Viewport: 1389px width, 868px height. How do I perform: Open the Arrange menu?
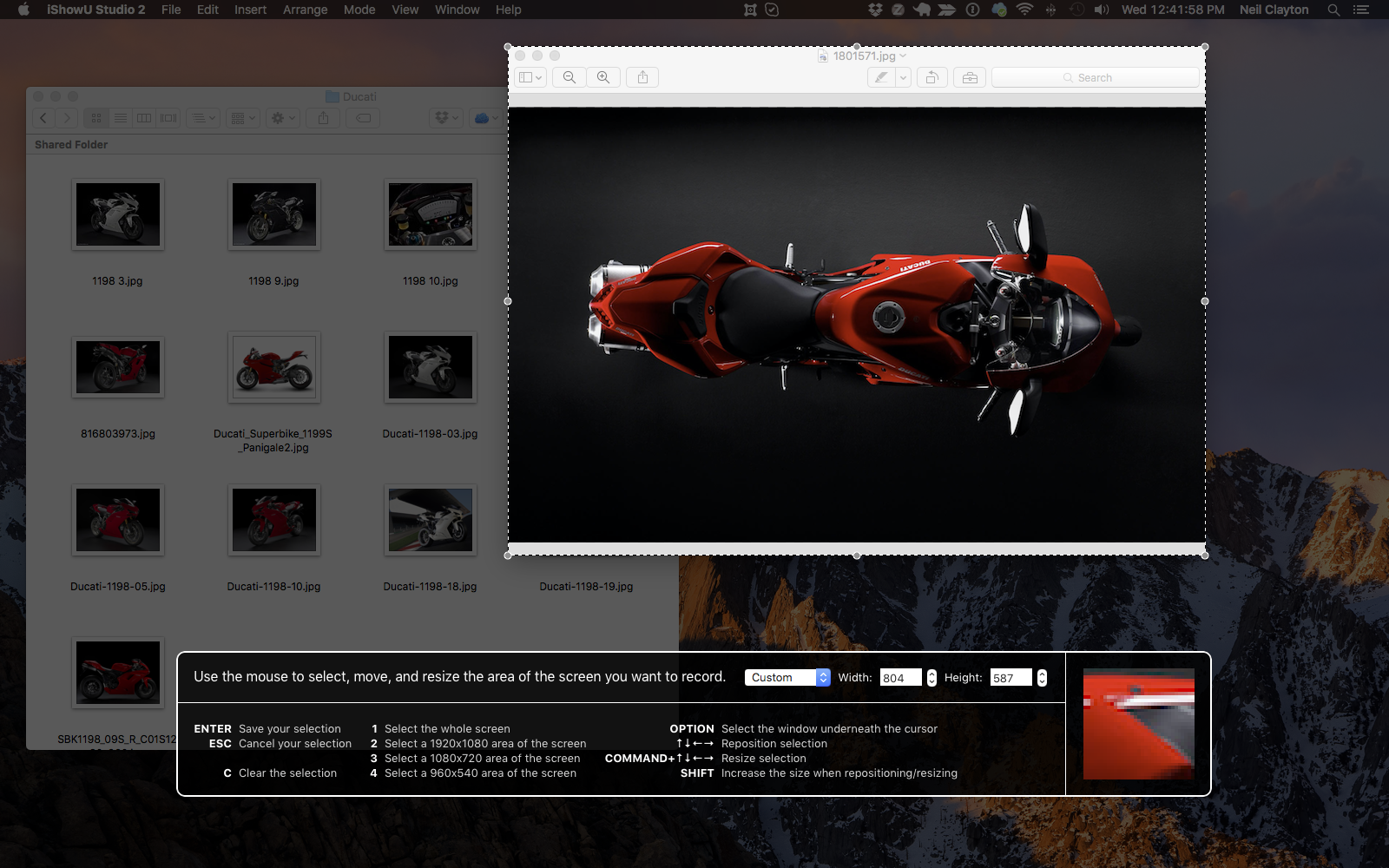(305, 10)
